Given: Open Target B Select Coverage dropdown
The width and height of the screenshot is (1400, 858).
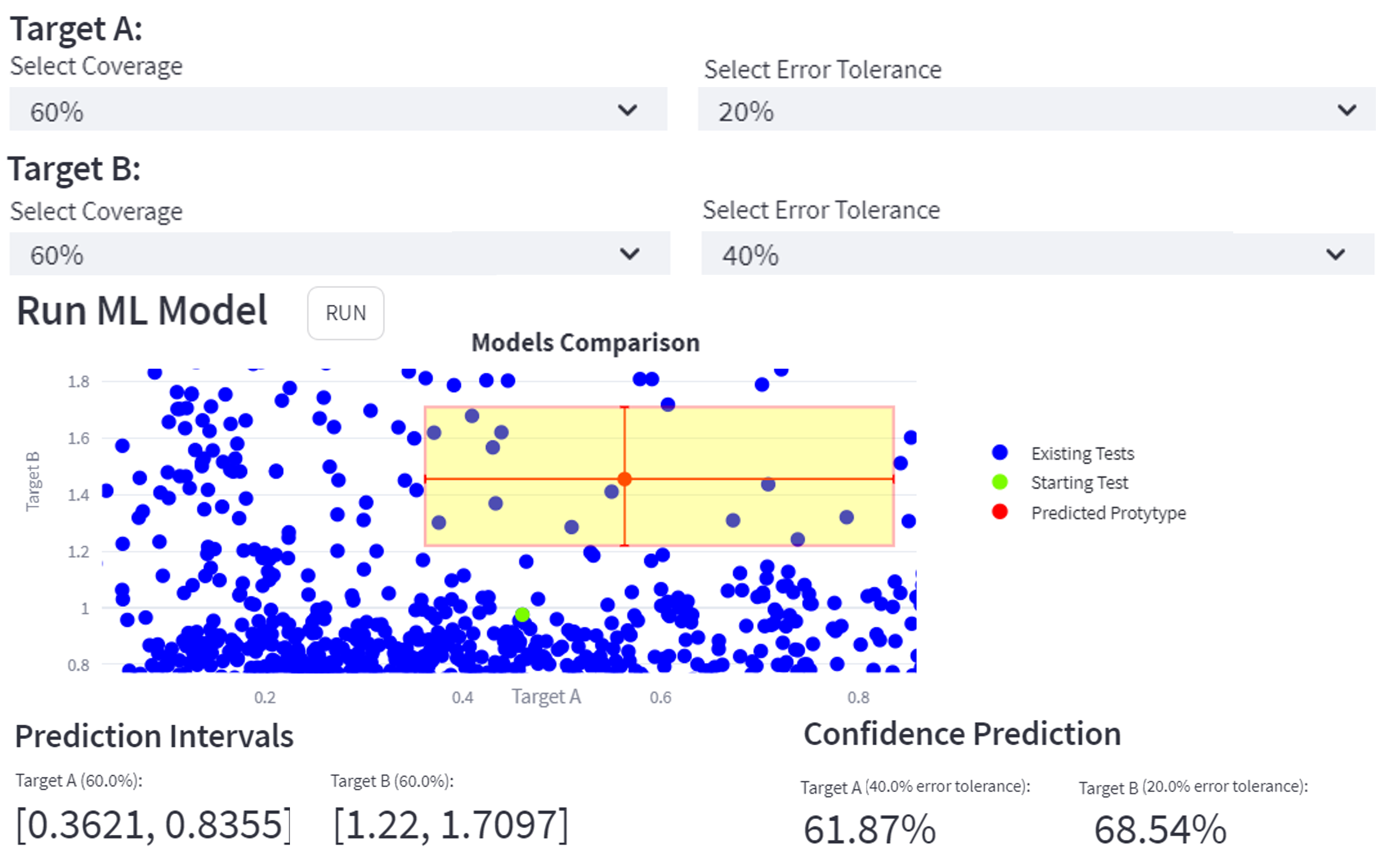Looking at the screenshot, I should coord(339,254).
